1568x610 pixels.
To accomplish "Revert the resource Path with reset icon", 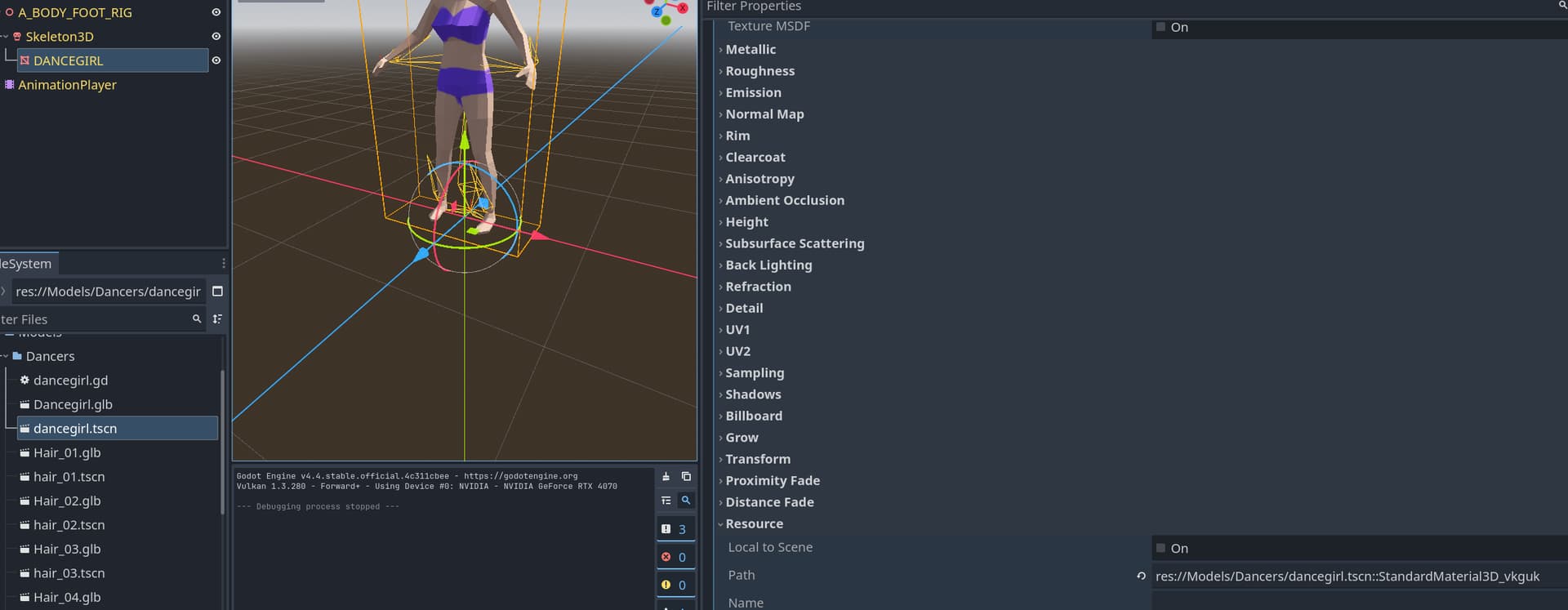I will (x=1141, y=576).
